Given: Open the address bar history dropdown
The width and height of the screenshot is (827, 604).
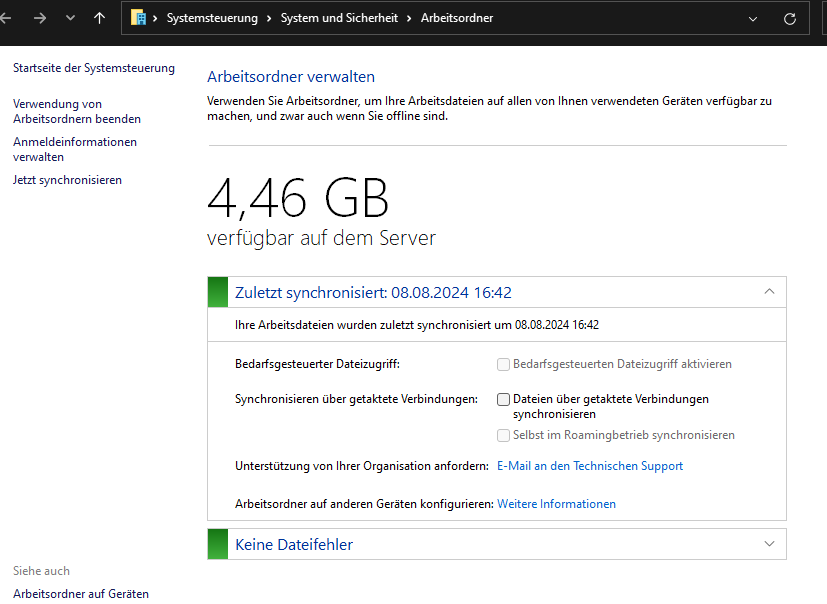Looking at the screenshot, I should [x=753, y=19].
